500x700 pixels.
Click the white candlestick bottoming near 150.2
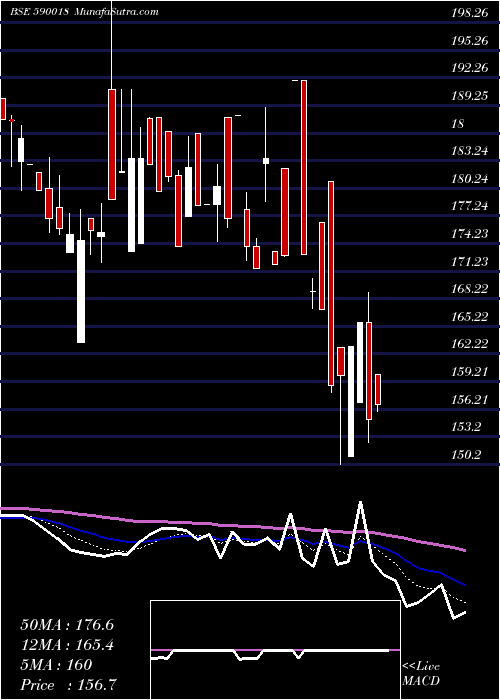pos(351,401)
